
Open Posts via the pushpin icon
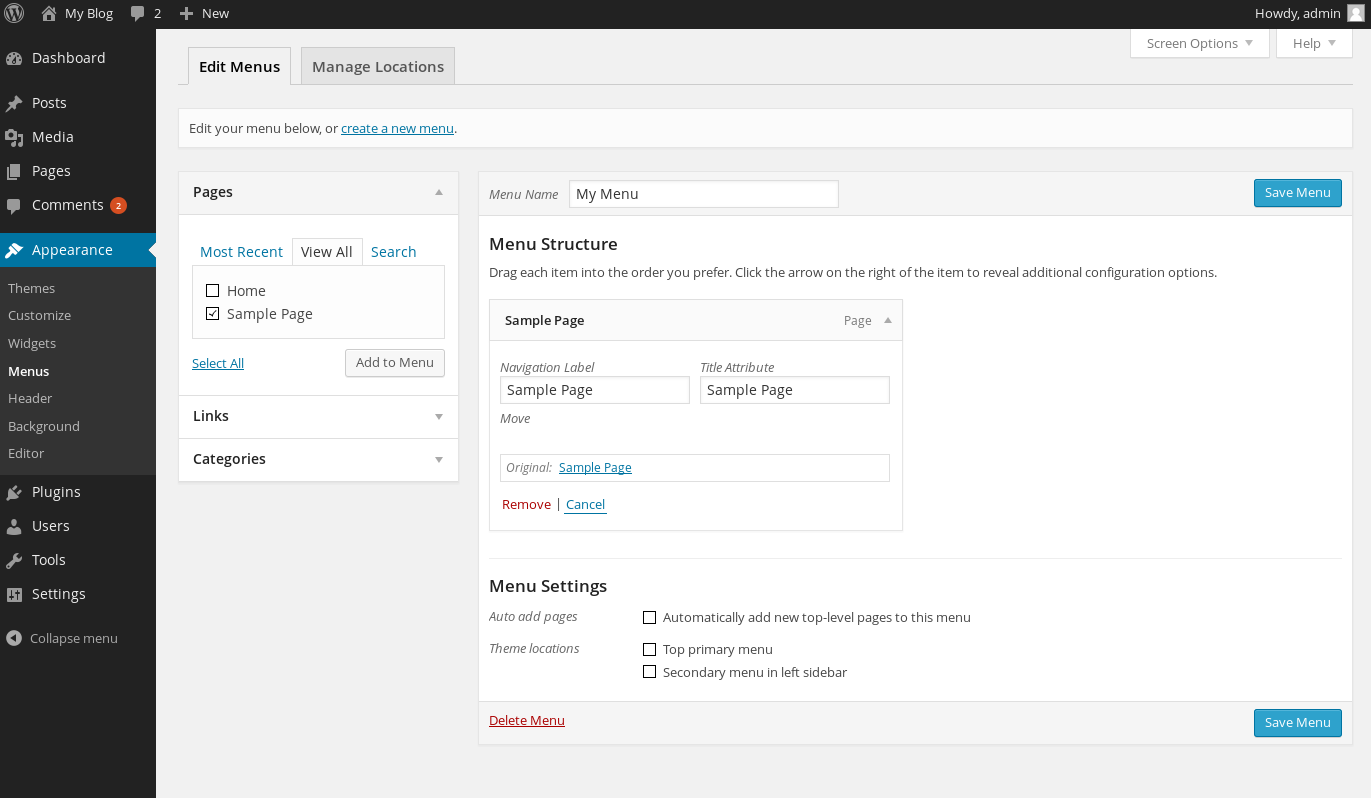[14, 103]
